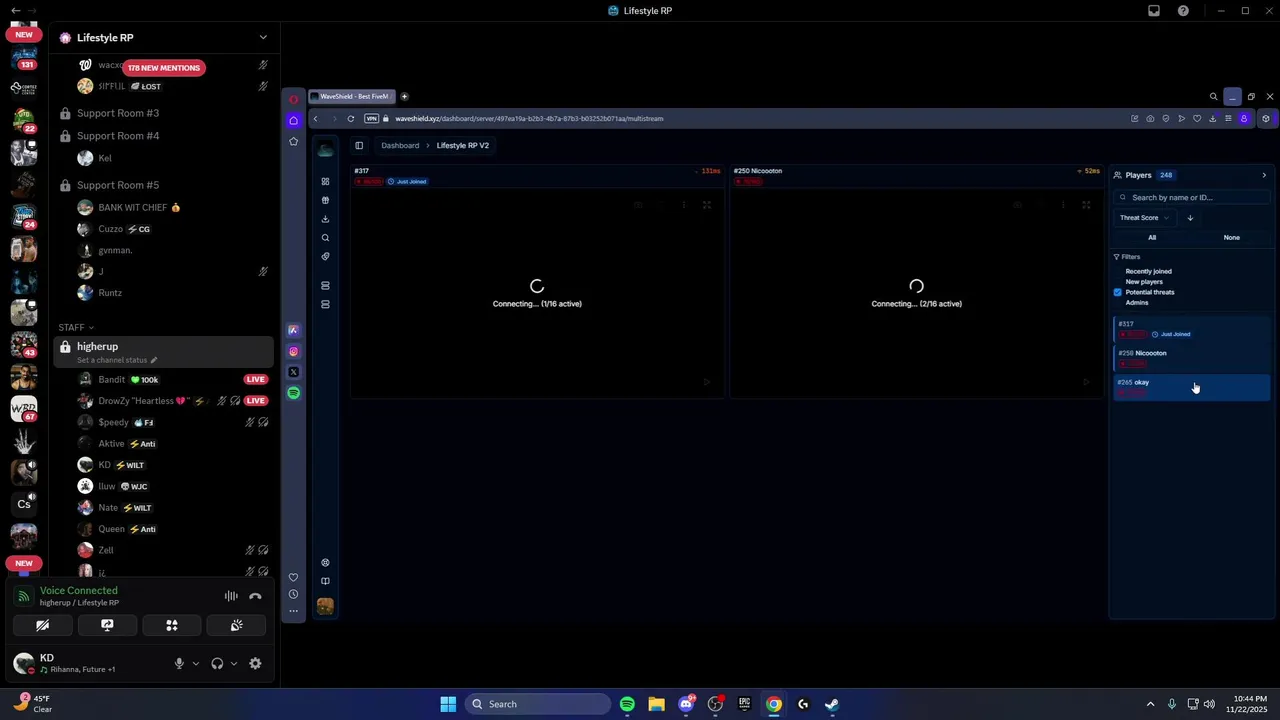Share your screen in Discord voice
1280x720 pixels.
[x=107, y=625]
